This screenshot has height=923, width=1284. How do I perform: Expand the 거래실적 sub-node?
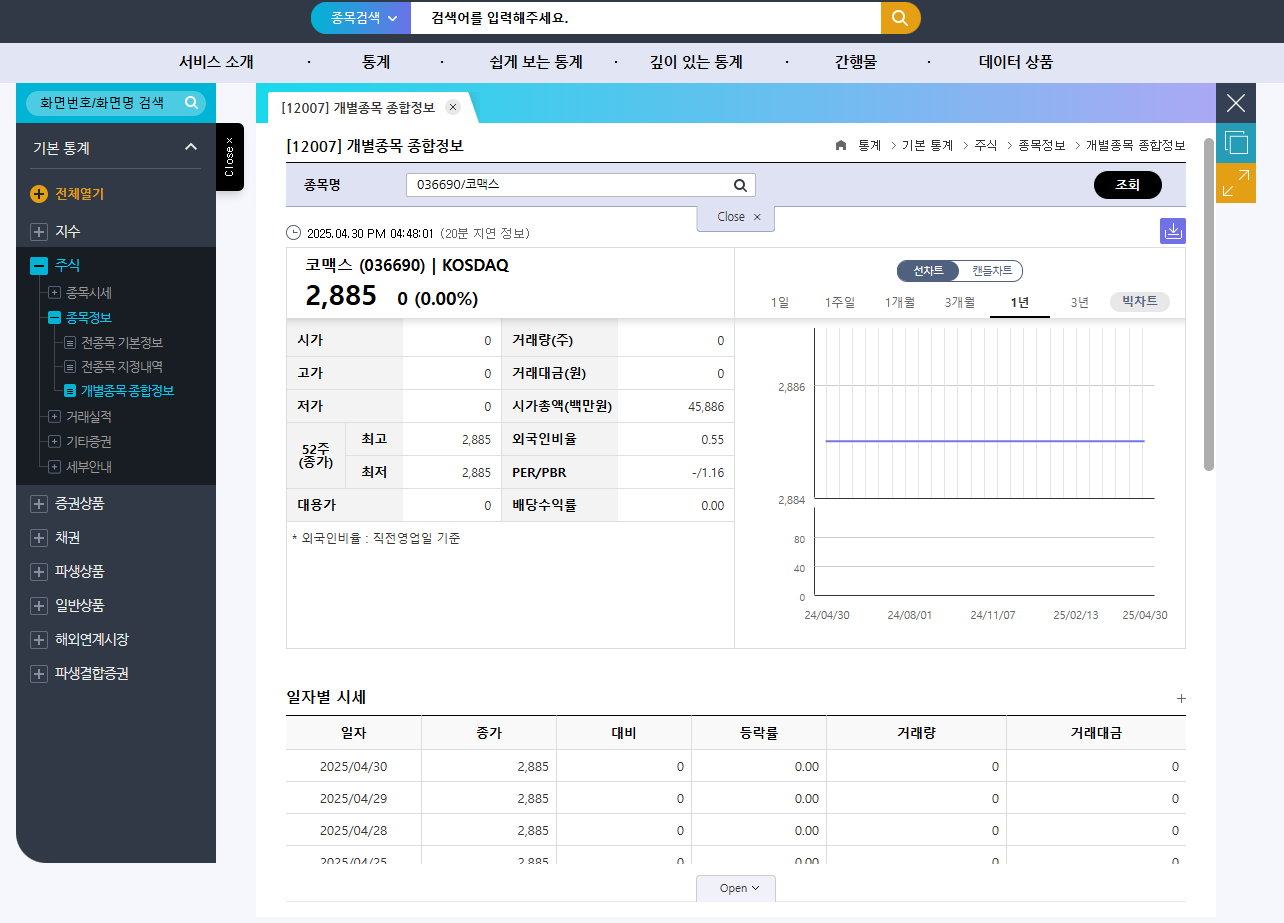(55, 417)
